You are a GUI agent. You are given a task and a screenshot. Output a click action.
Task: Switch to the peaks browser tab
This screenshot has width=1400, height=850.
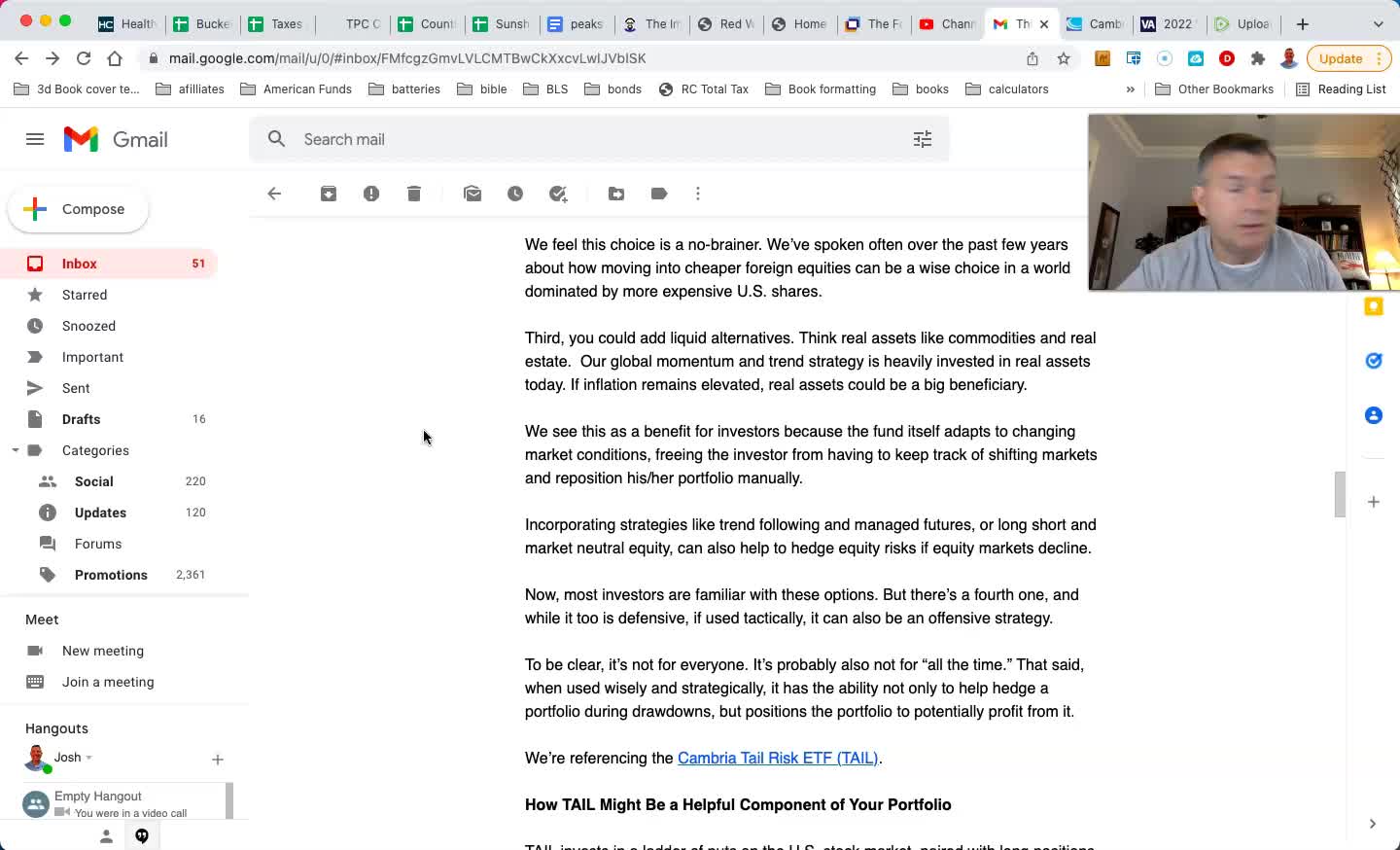point(576,23)
